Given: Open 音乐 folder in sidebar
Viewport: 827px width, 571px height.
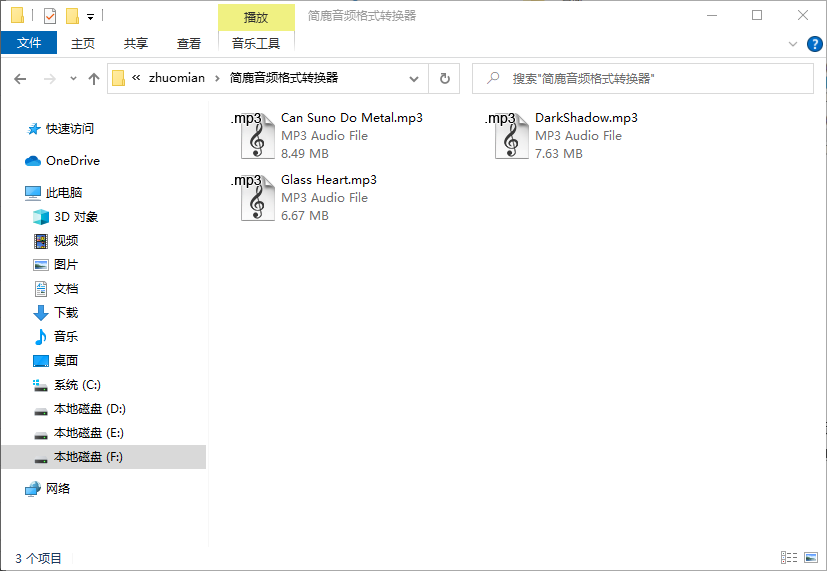Looking at the screenshot, I should click(x=66, y=336).
